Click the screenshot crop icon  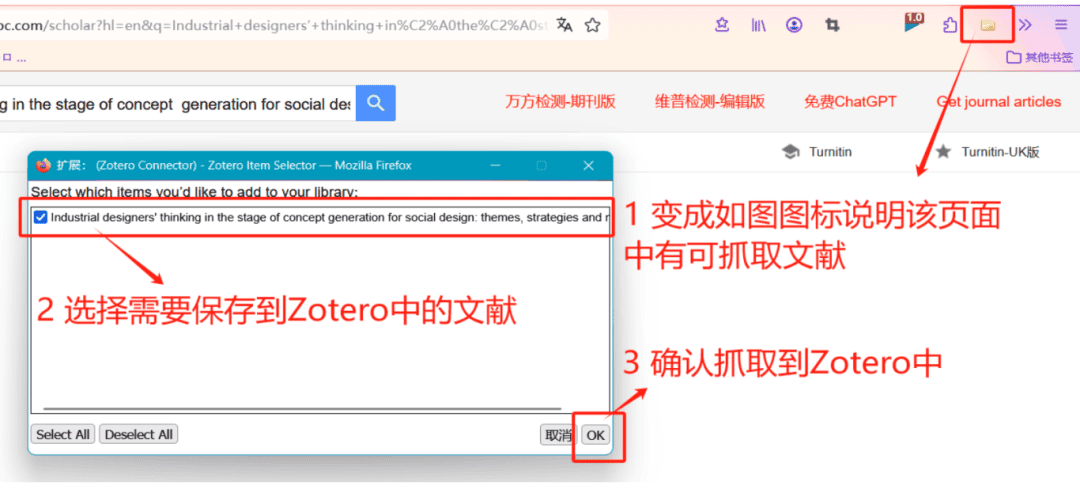coord(832,25)
